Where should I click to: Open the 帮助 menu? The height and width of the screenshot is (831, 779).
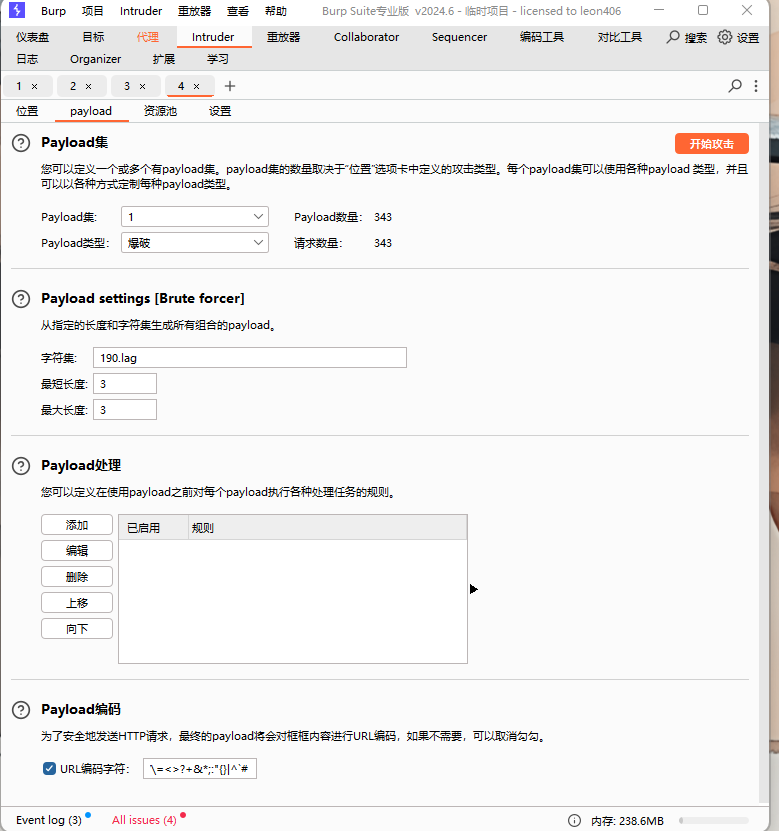coord(276,11)
